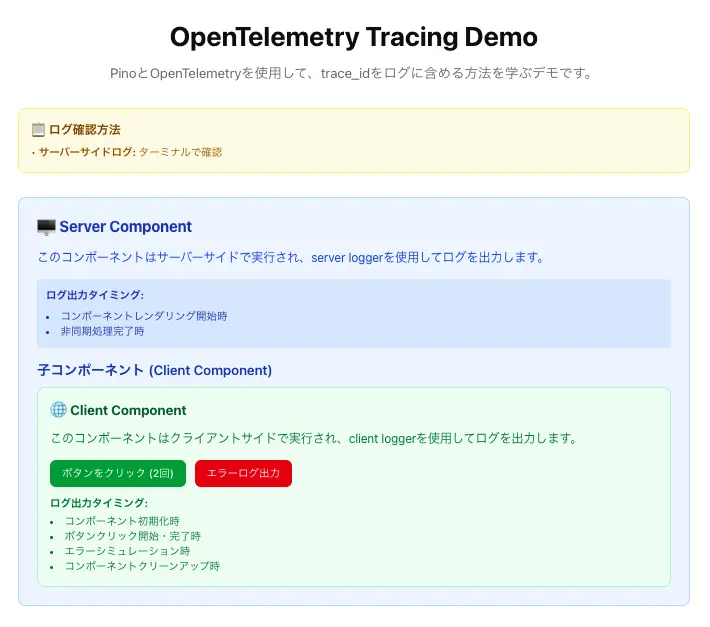Click the Client Component green heading
Viewport: 710px width, 627px height.
(x=128, y=410)
